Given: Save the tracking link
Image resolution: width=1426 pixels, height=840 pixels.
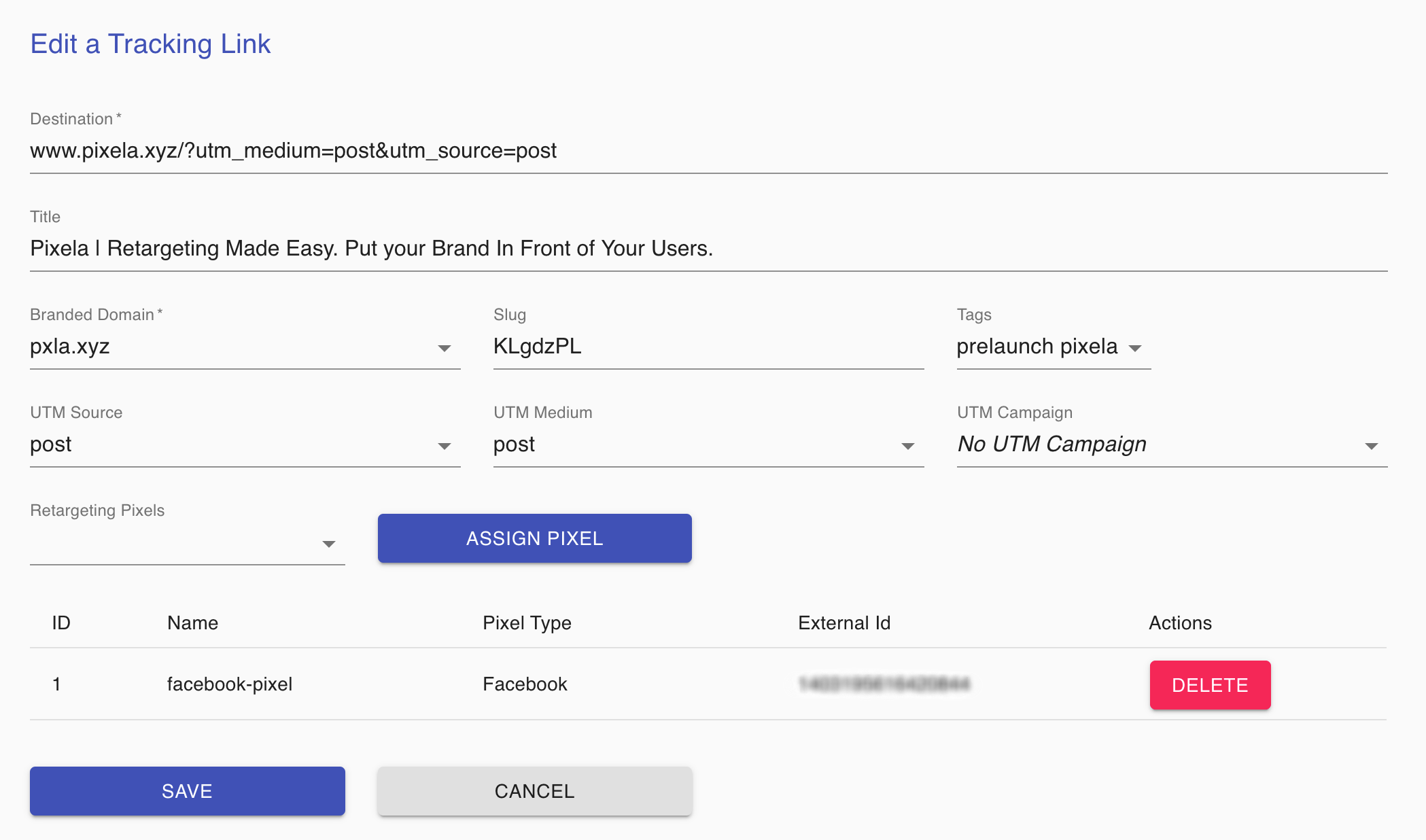Looking at the screenshot, I should click(187, 791).
